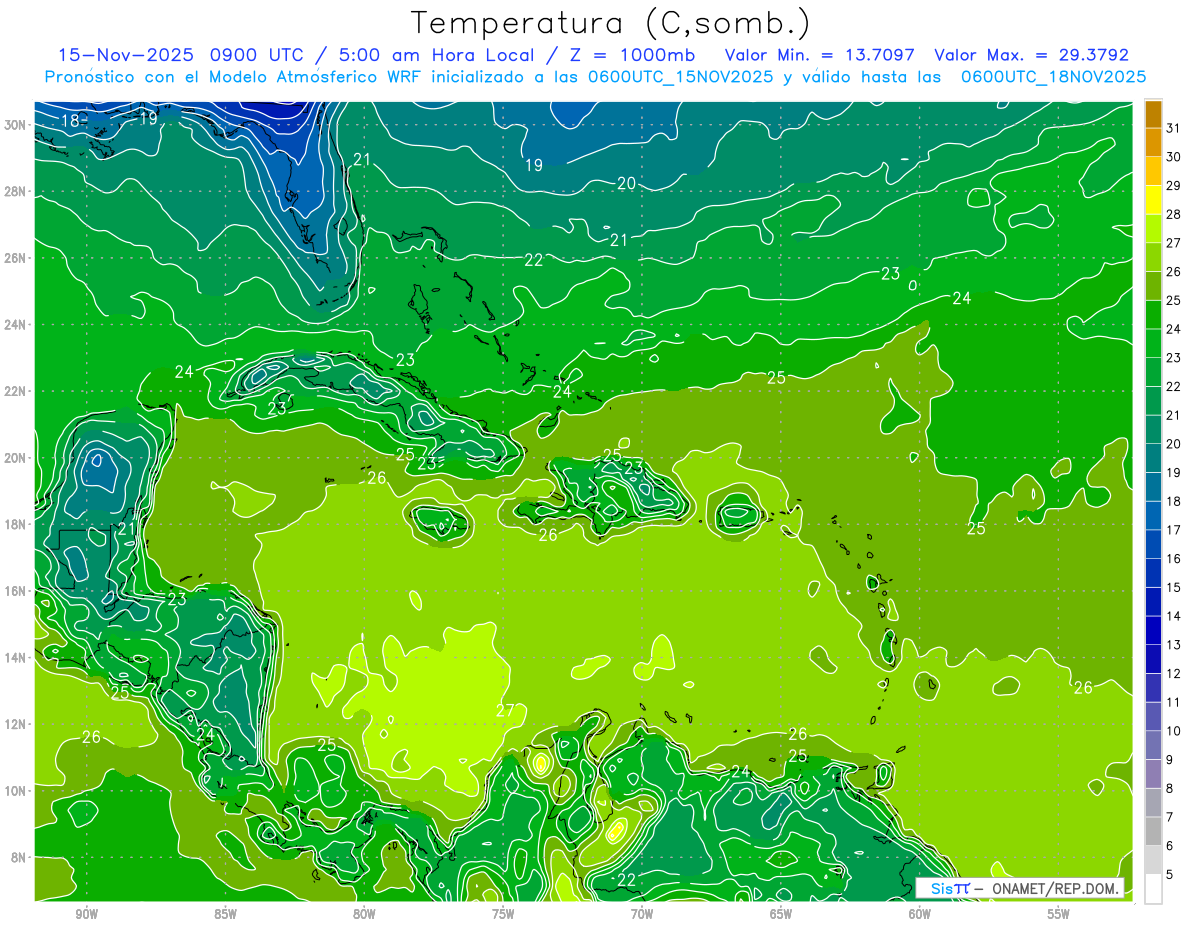Image resolution: width=1200 pixels, height=927 pixels.
Task: Click the '30N' latitude axis label
Action: pyautogui.click(x=17, y=125)
